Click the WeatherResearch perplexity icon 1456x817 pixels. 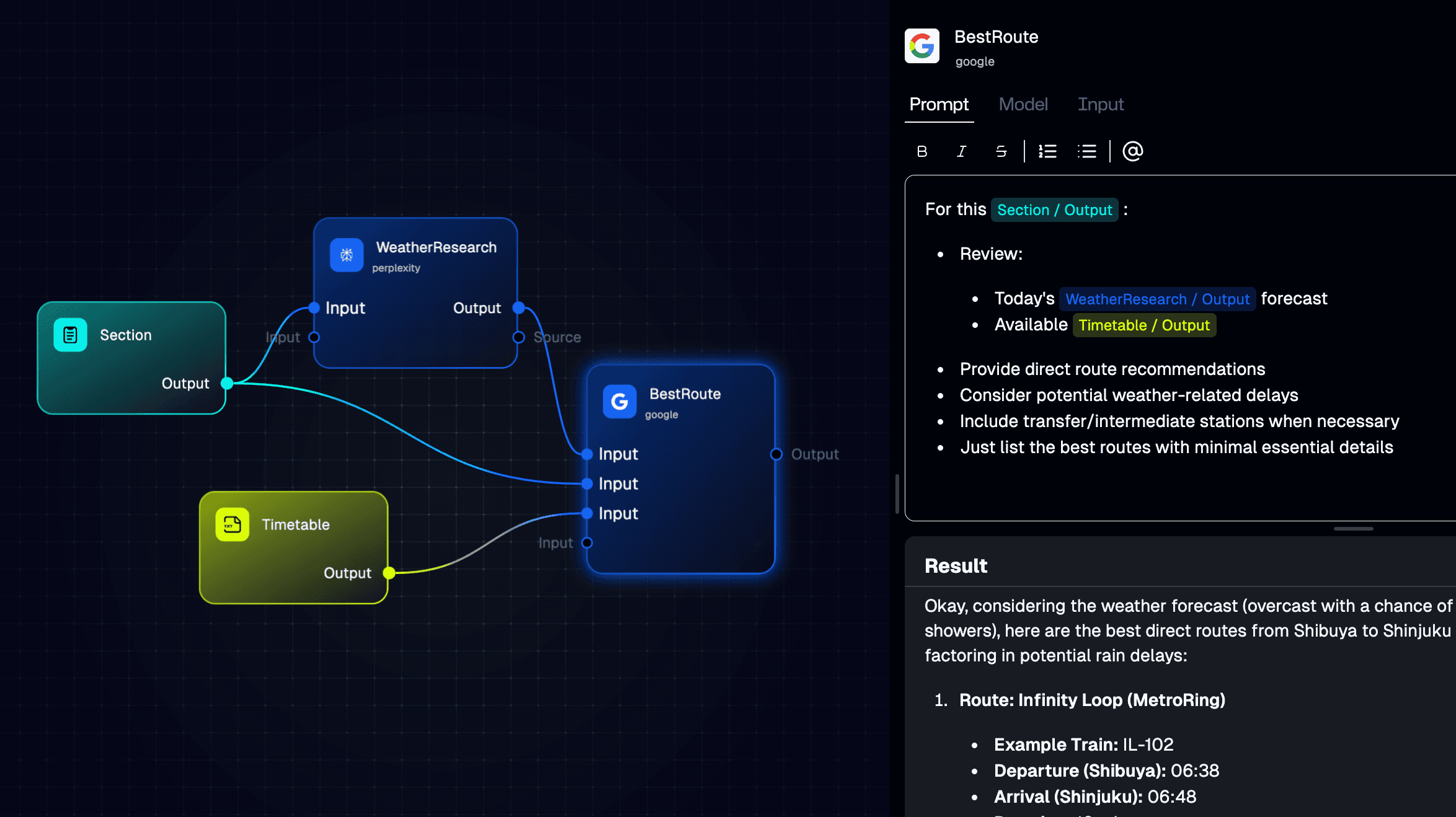coord(347,255)
